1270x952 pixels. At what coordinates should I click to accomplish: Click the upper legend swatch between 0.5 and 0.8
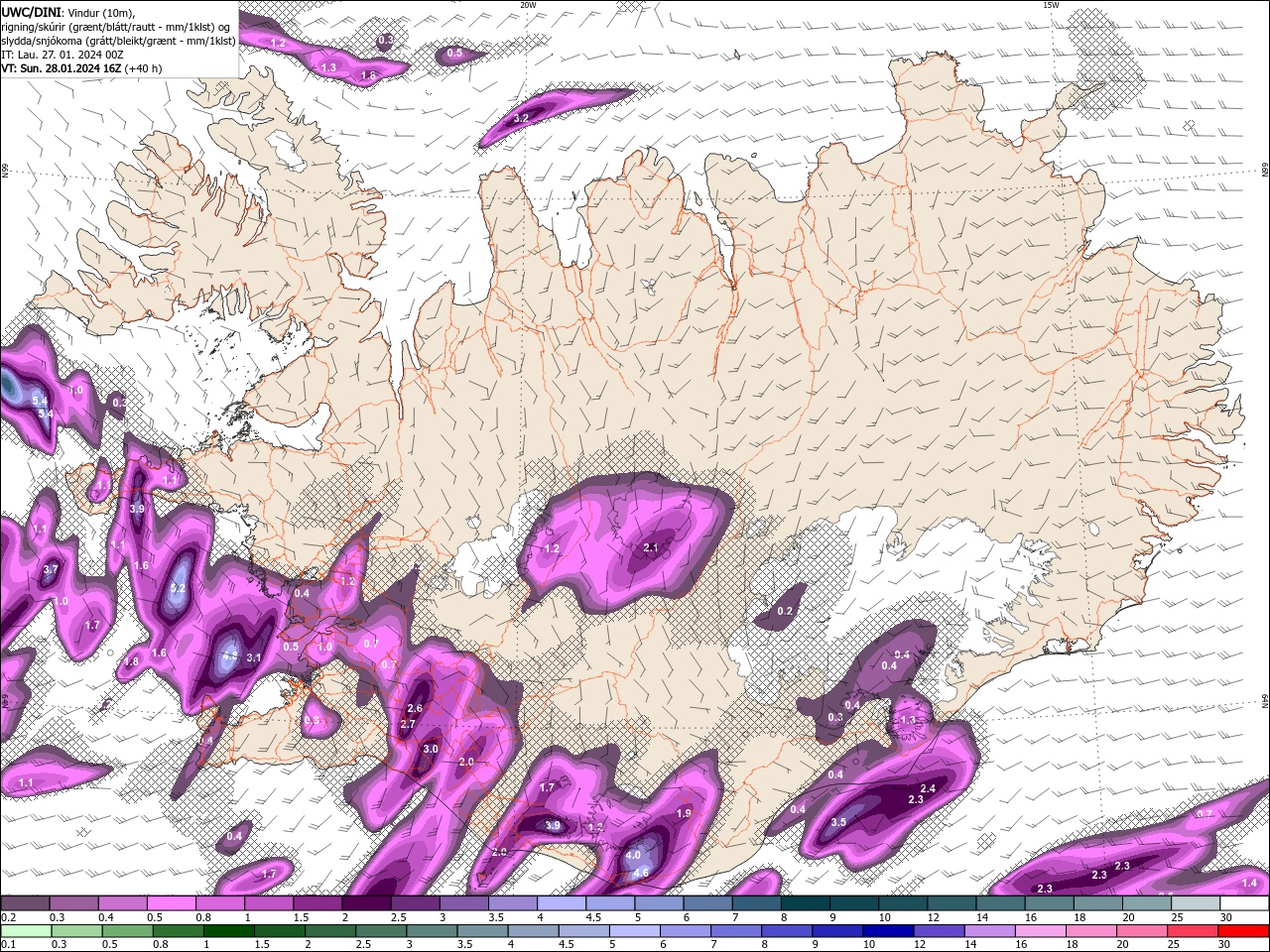tap(171, 903)
